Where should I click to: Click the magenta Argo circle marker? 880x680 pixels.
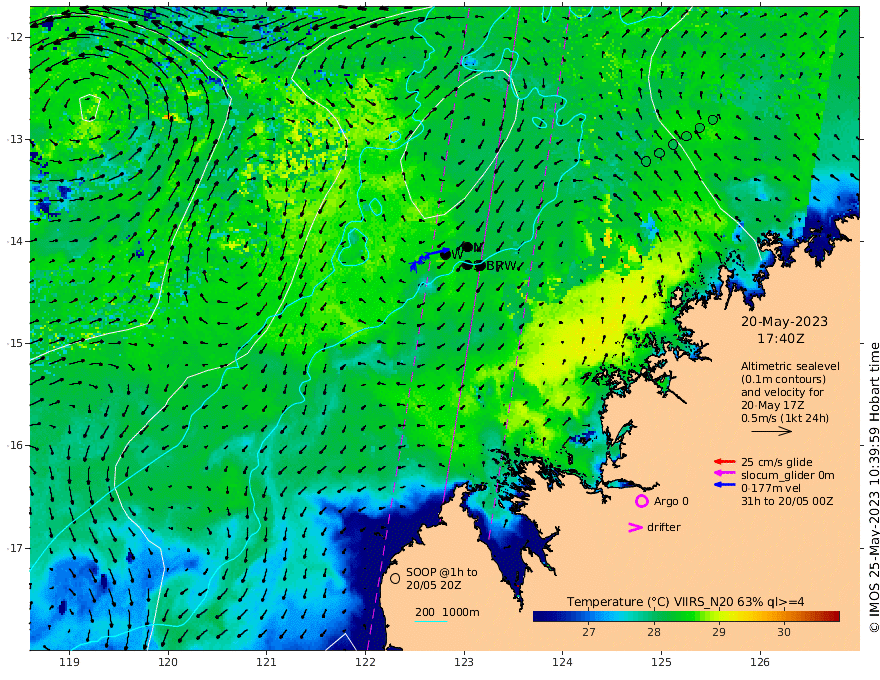pyautogui.click(x=641, y=501)
